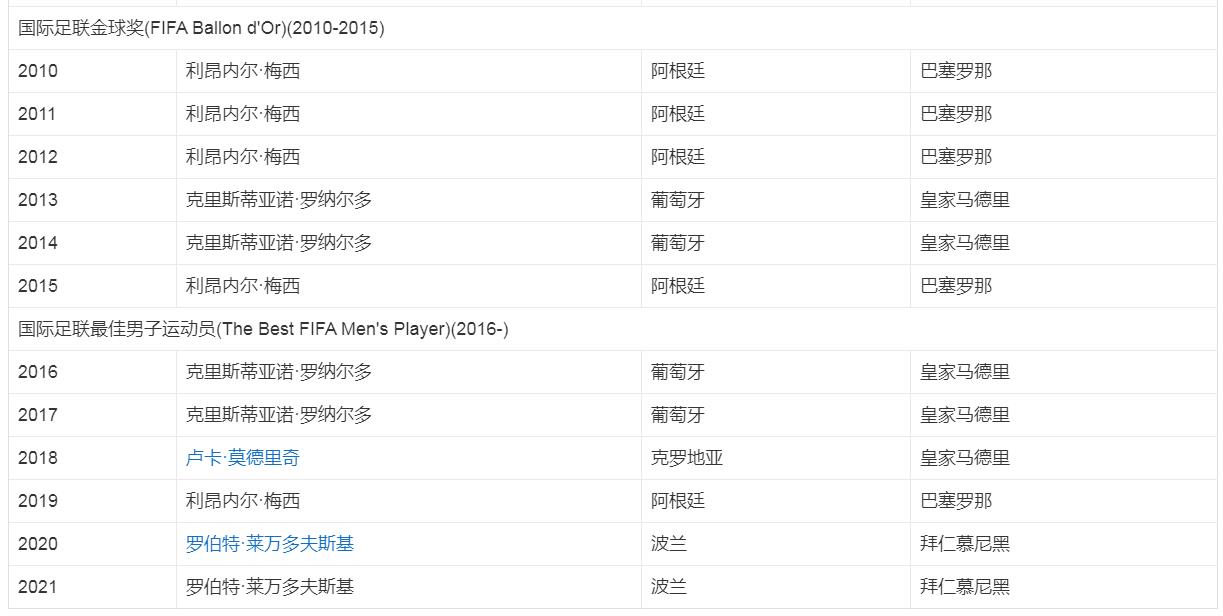Select 皇家马德里 in the 2017 row

coord(964,415)
